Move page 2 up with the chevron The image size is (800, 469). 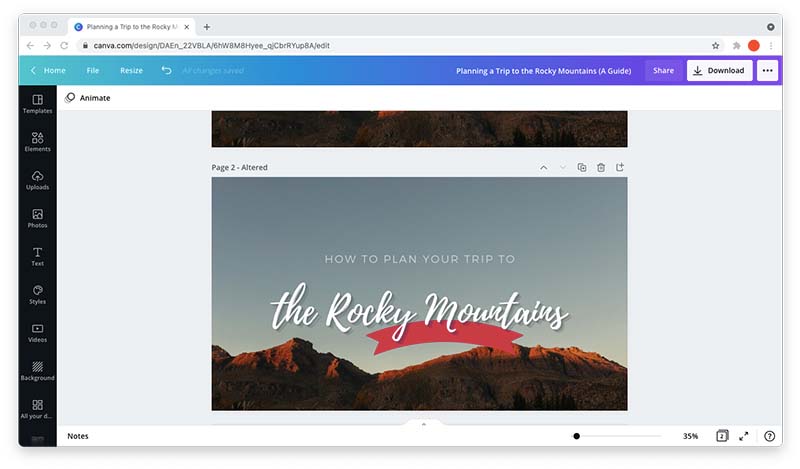point(544,167)
